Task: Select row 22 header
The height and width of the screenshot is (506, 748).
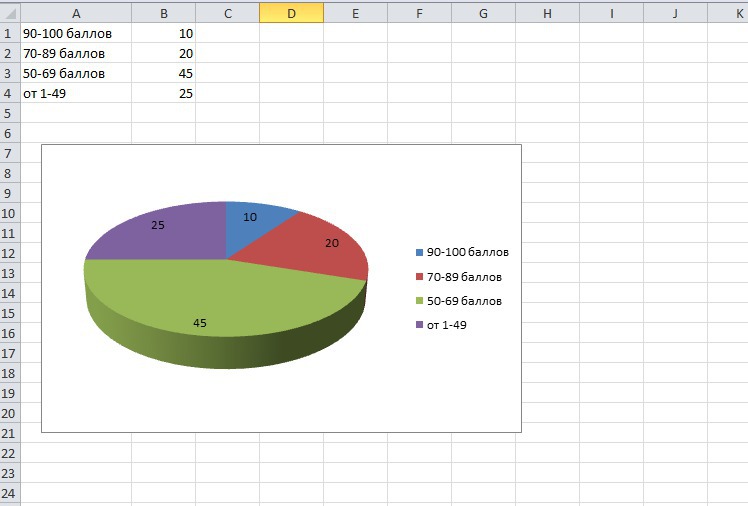Action: point(10,453)
